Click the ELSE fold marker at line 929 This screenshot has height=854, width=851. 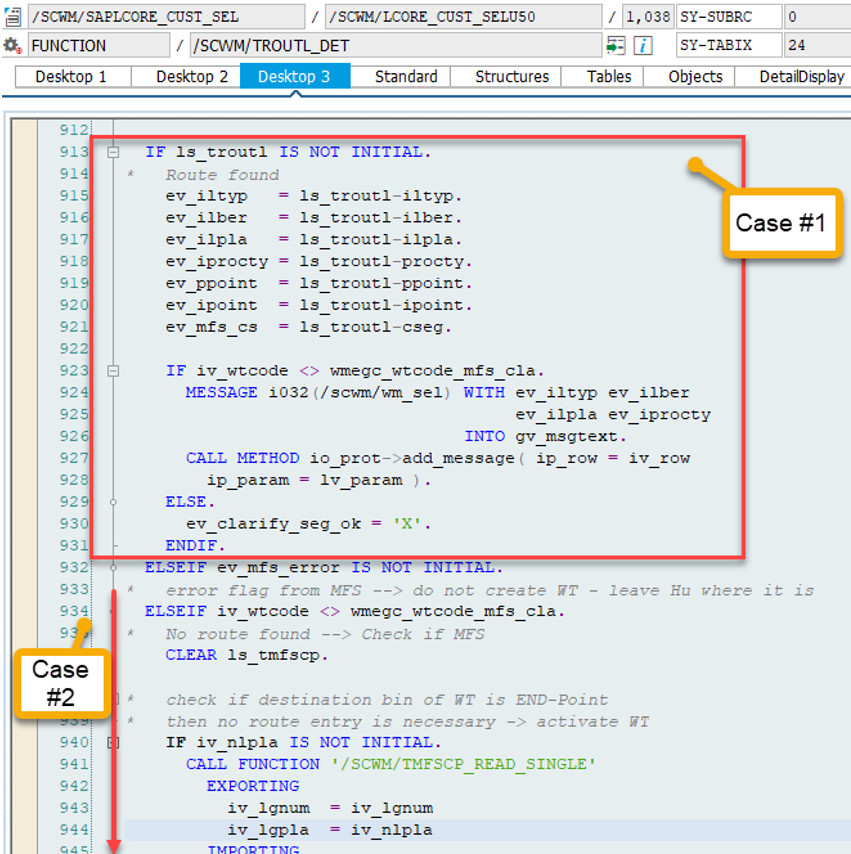(x=113, y=502)
